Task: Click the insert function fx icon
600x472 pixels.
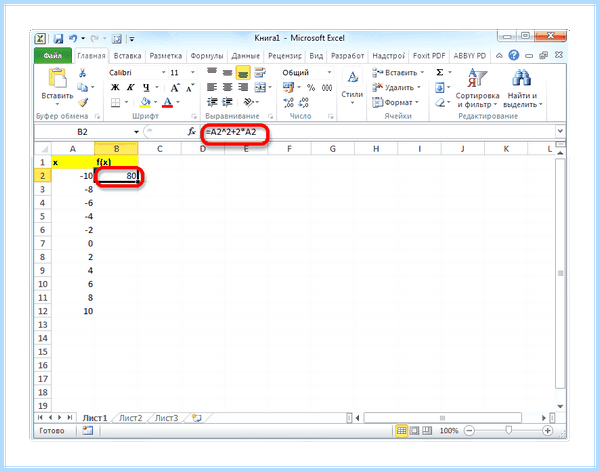Action: [x=191, y=132]
